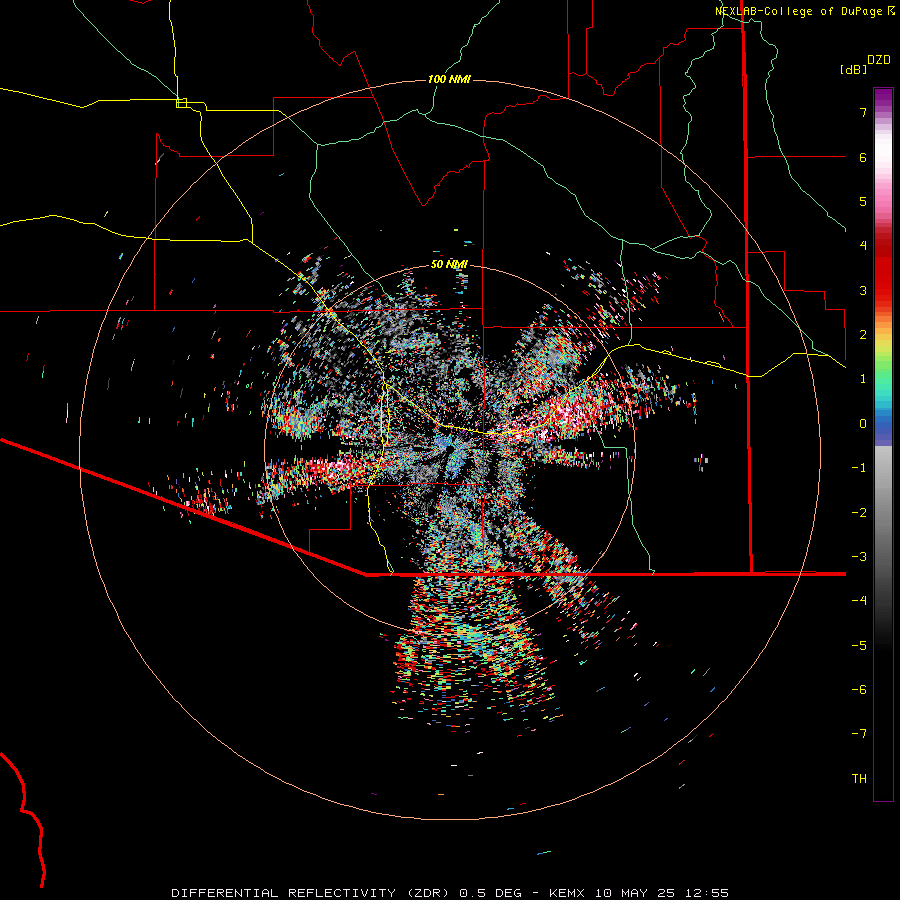Click the TH threshold label on scale
This screenshot has height=900, width=900.
[x=859, y=779]
